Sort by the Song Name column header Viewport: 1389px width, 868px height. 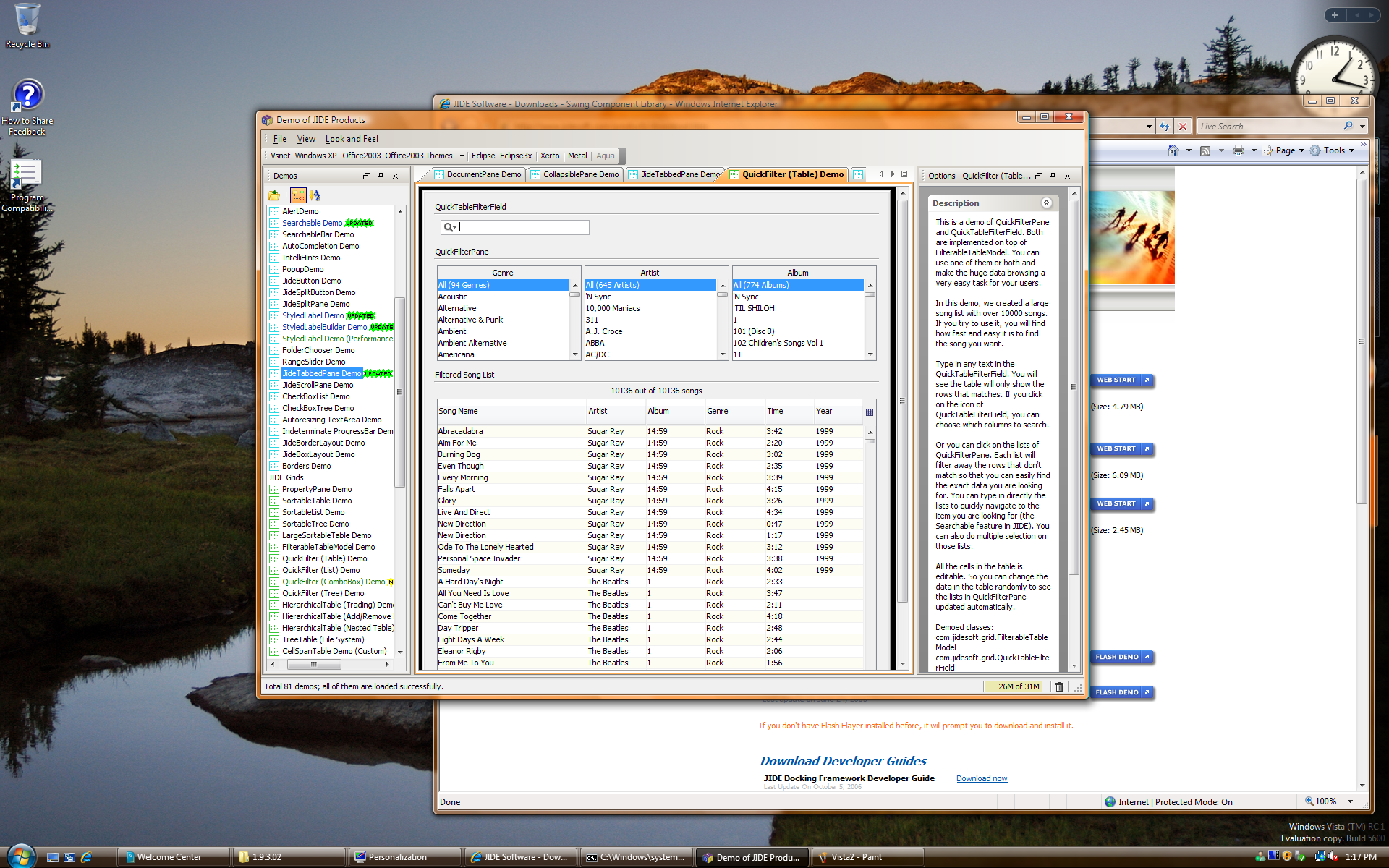click(511, 411)
